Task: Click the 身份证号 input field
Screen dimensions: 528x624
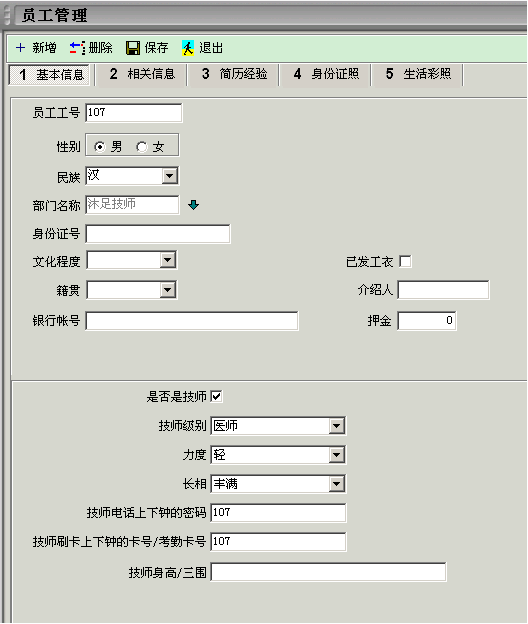Action: click(158, 234)
